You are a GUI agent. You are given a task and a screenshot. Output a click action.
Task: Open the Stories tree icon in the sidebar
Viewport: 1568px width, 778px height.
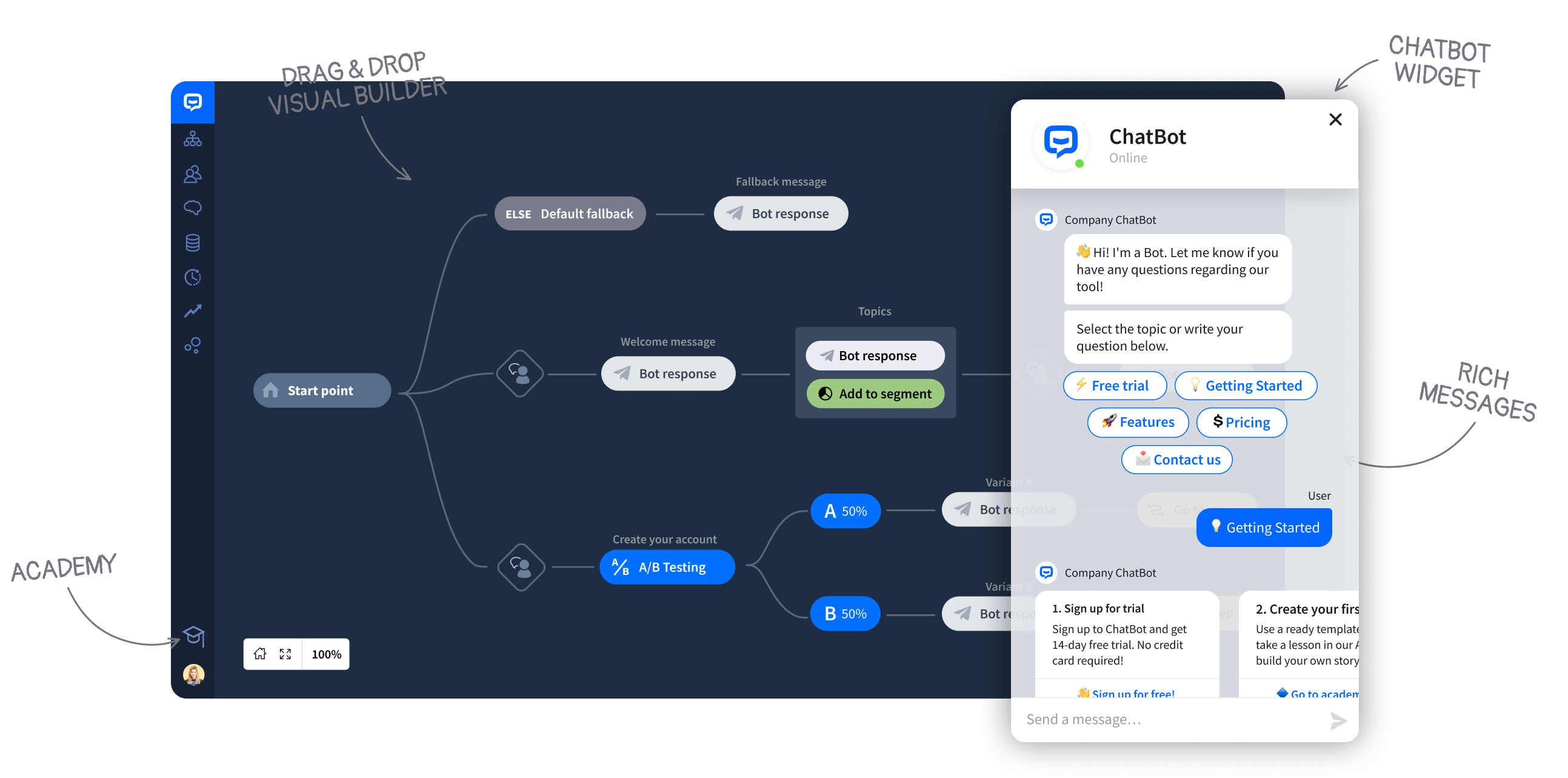tap(192, 139)
